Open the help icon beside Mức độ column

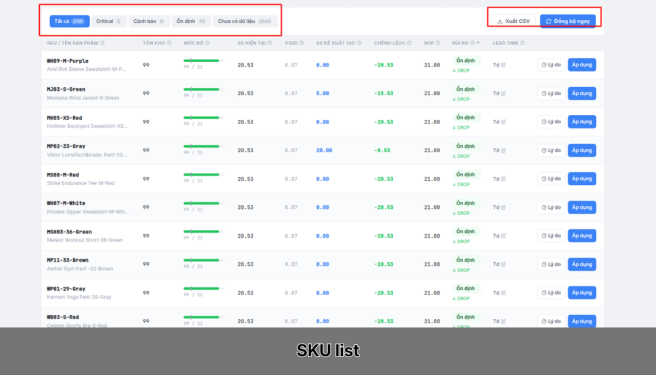coord(208,43)
